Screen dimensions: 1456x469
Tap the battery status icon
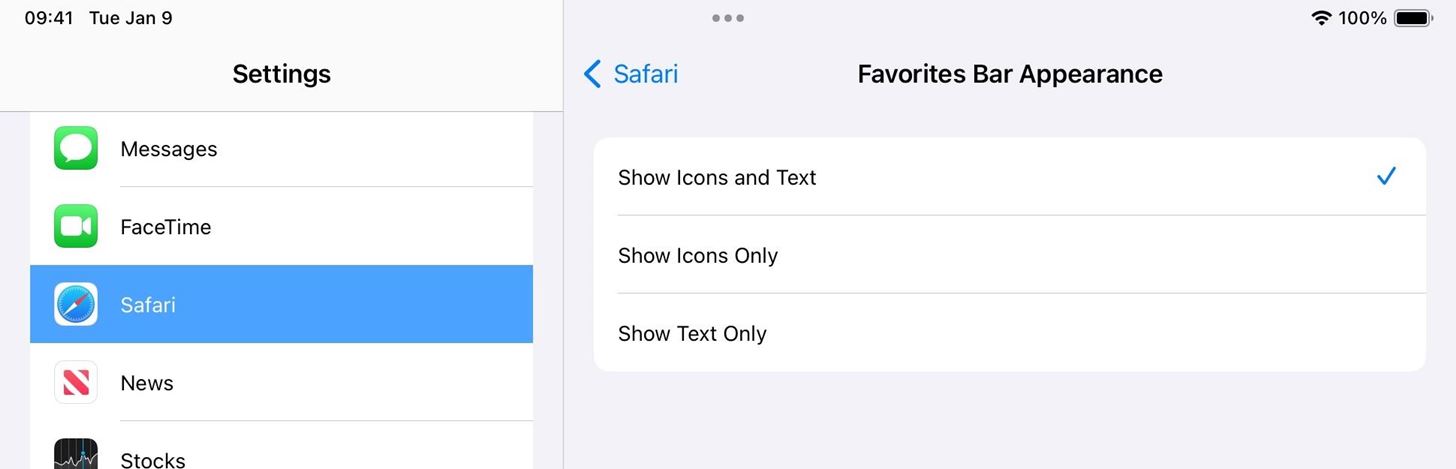point(1413,18)
